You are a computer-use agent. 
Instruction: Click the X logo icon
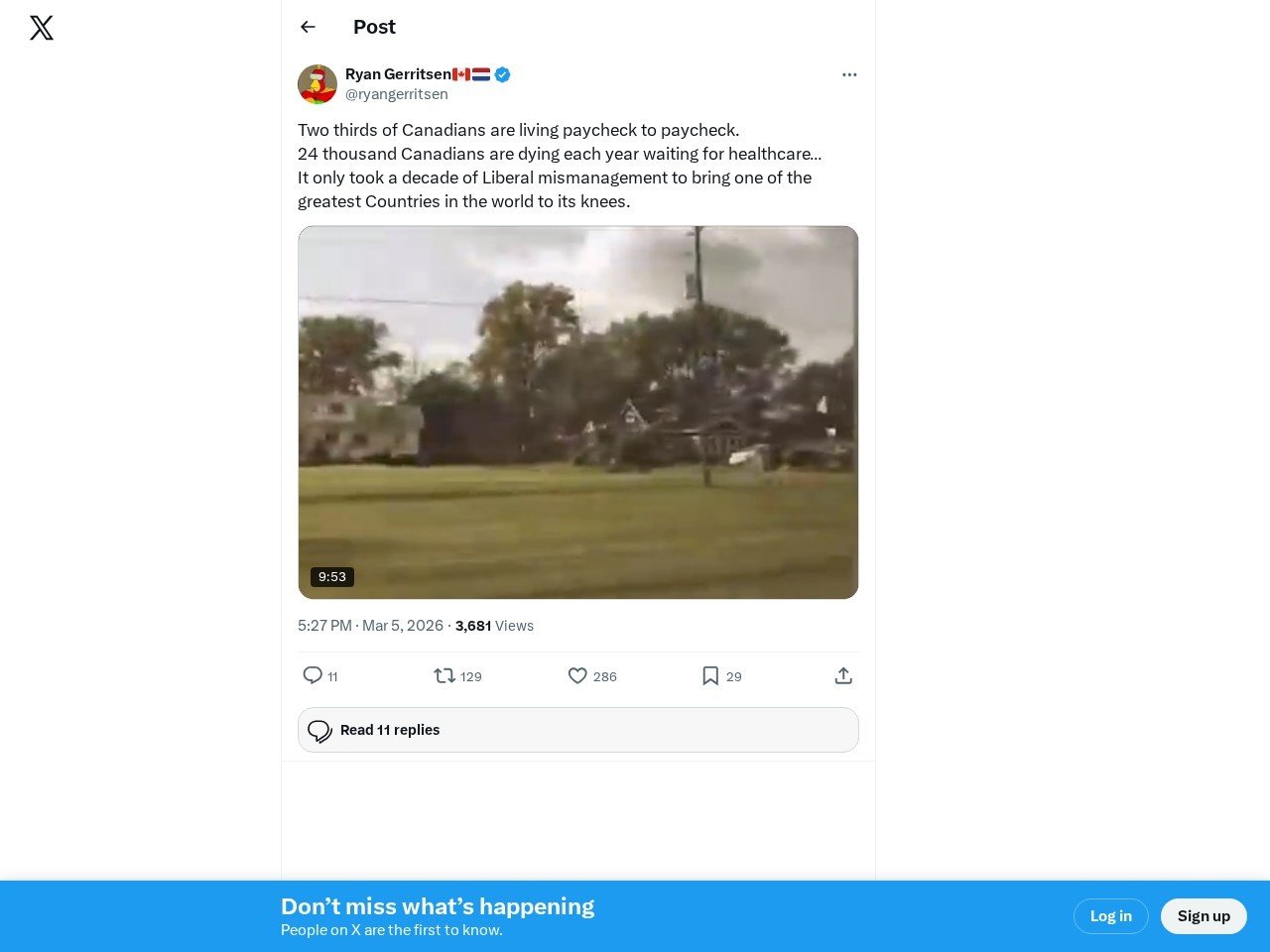point(42,28)
